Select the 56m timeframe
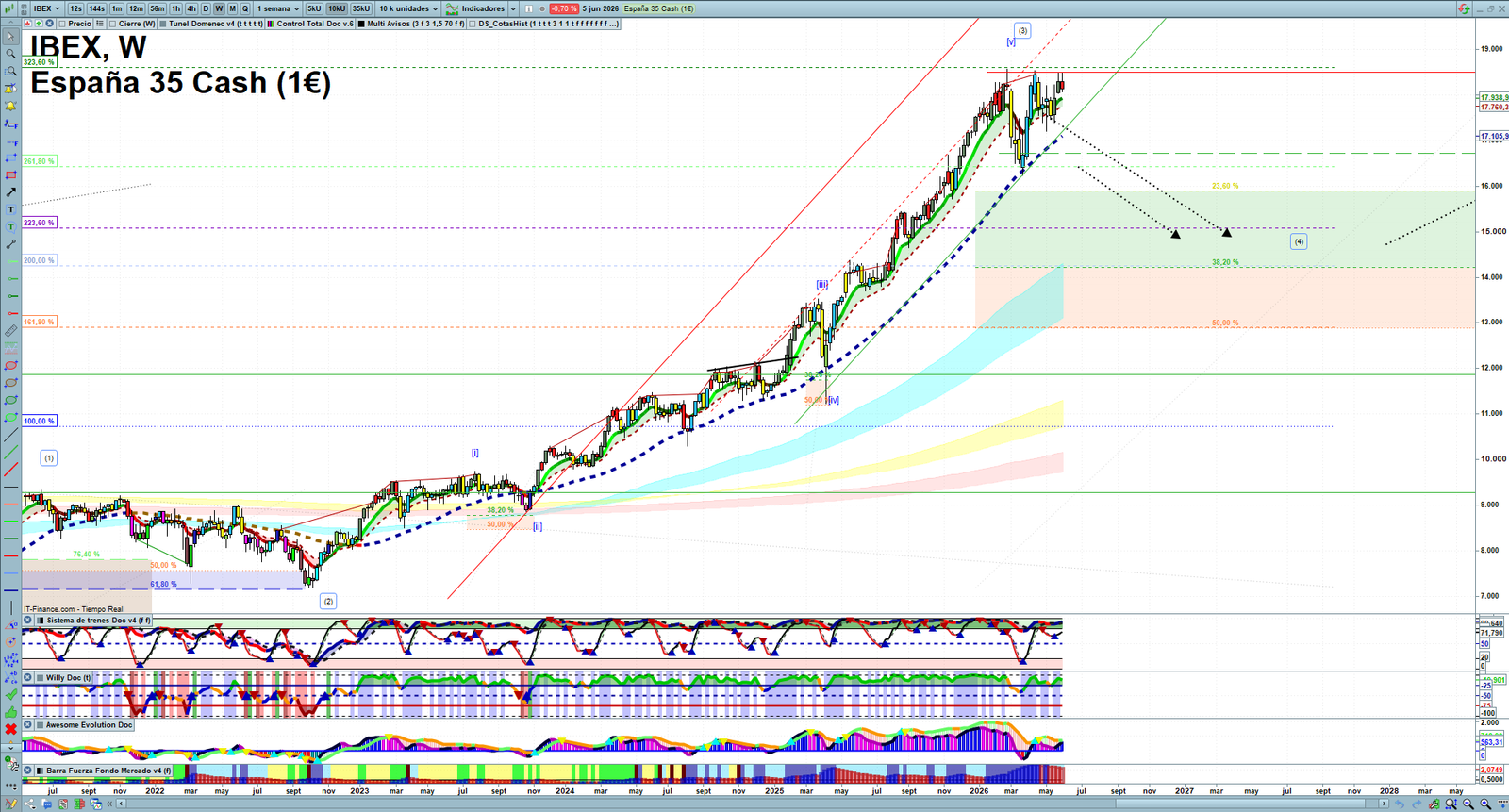The height and width of the screenshot is (812, 1509). click(157, 8)
